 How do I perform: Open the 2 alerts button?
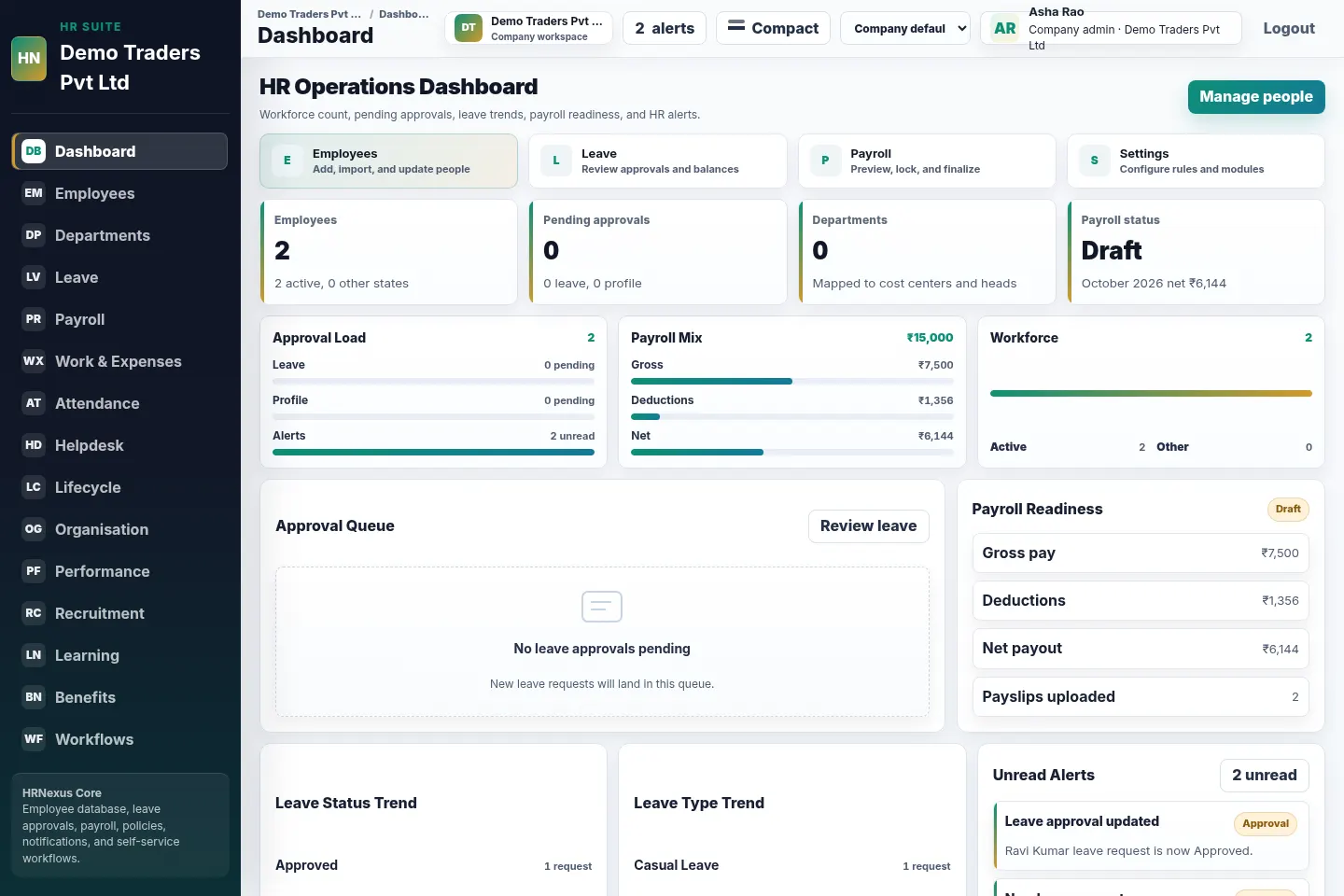[x=665, y=28]
